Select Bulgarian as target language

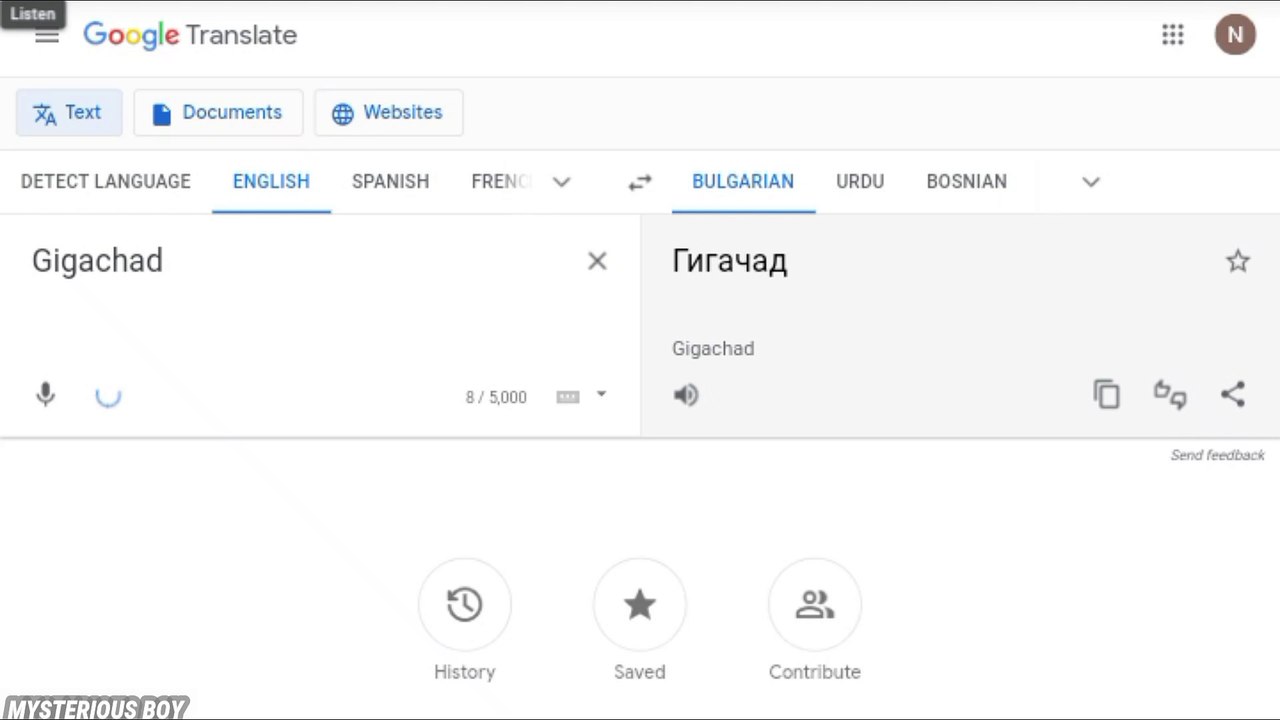743,181
